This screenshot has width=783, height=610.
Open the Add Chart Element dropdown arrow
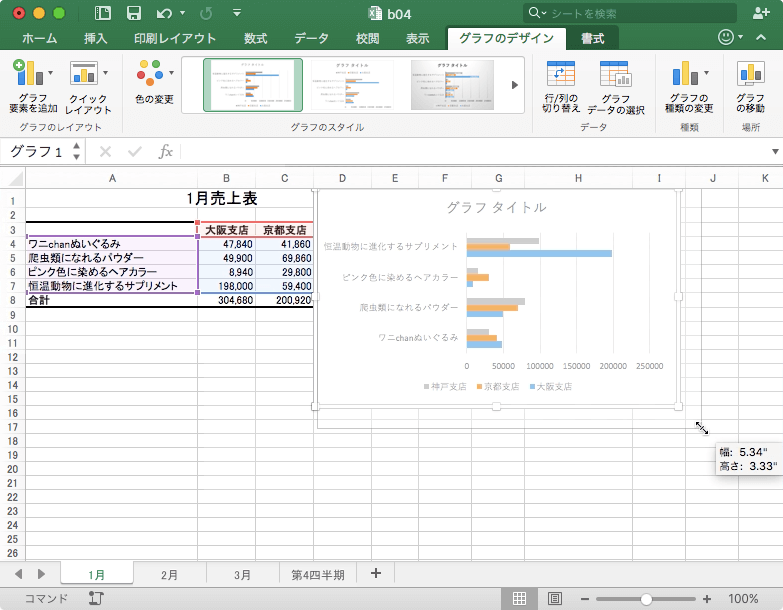coord(50,73)
